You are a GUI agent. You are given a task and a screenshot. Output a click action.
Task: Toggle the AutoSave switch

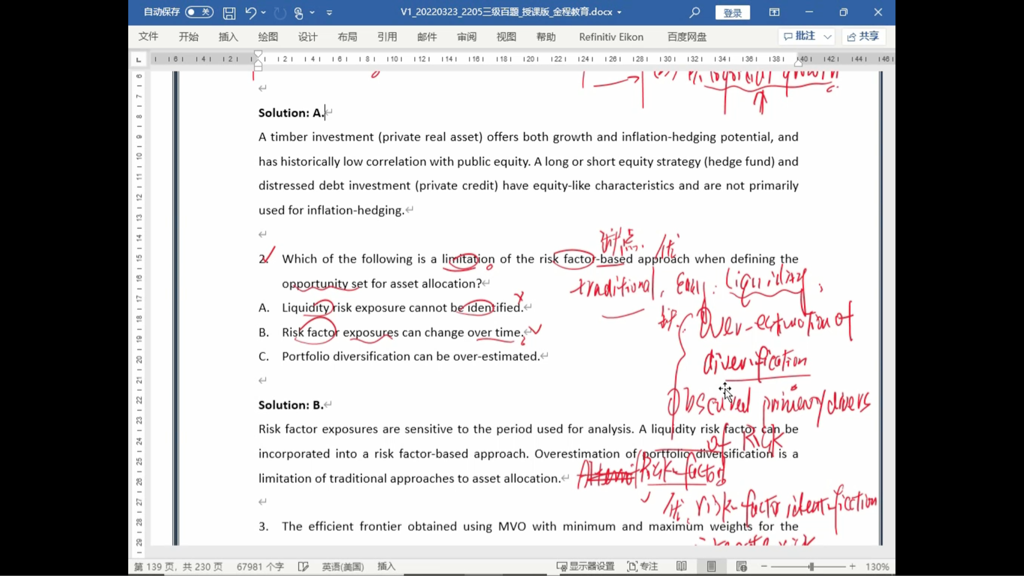point(199,13)
